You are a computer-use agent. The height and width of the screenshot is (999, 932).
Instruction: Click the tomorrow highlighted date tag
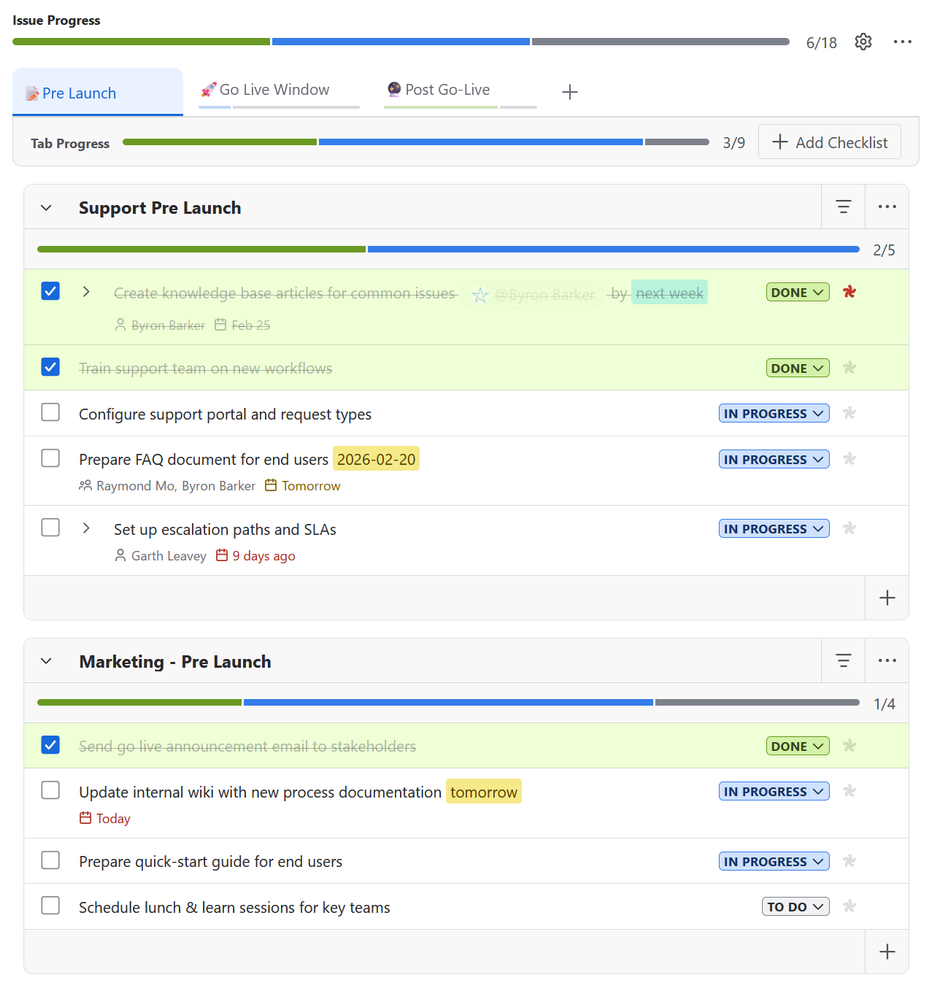484,791
